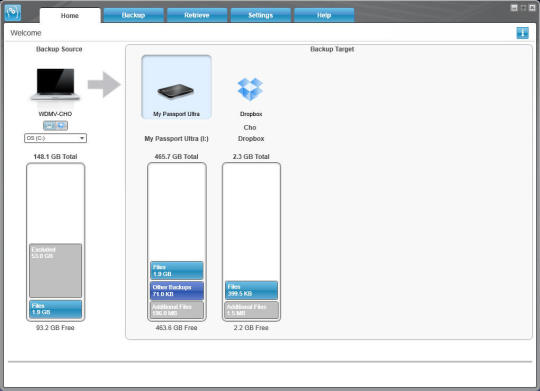Screen dimensions: 540x391
Task: Open the OS (C:) drive dropdown
Action: (x=55, y=138)
